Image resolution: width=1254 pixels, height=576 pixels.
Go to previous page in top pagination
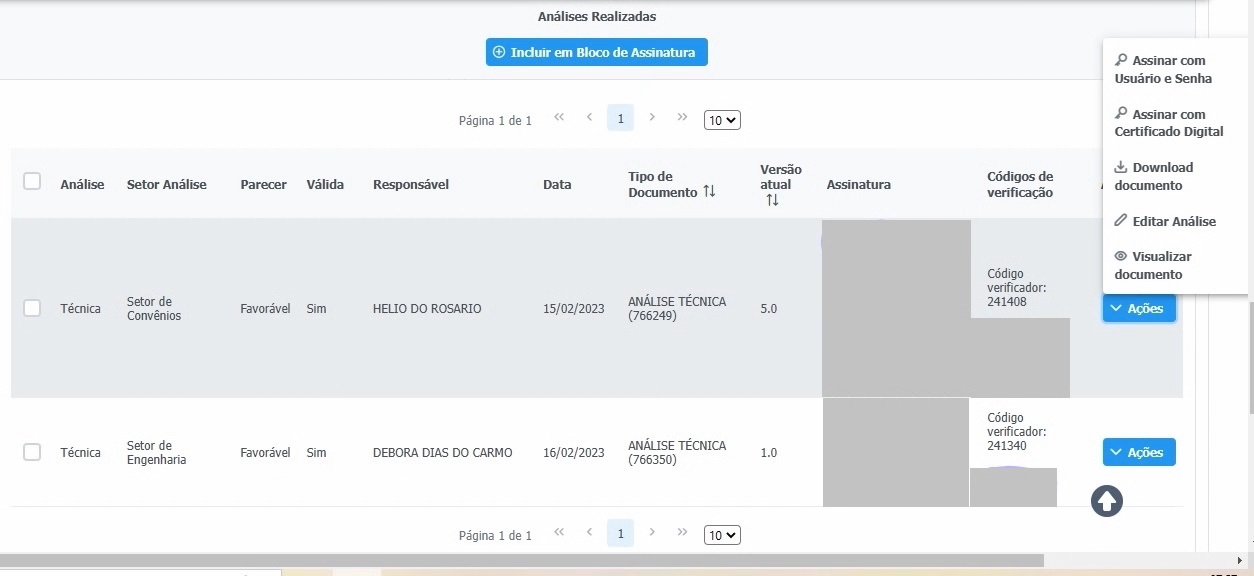tap(590, 118)
